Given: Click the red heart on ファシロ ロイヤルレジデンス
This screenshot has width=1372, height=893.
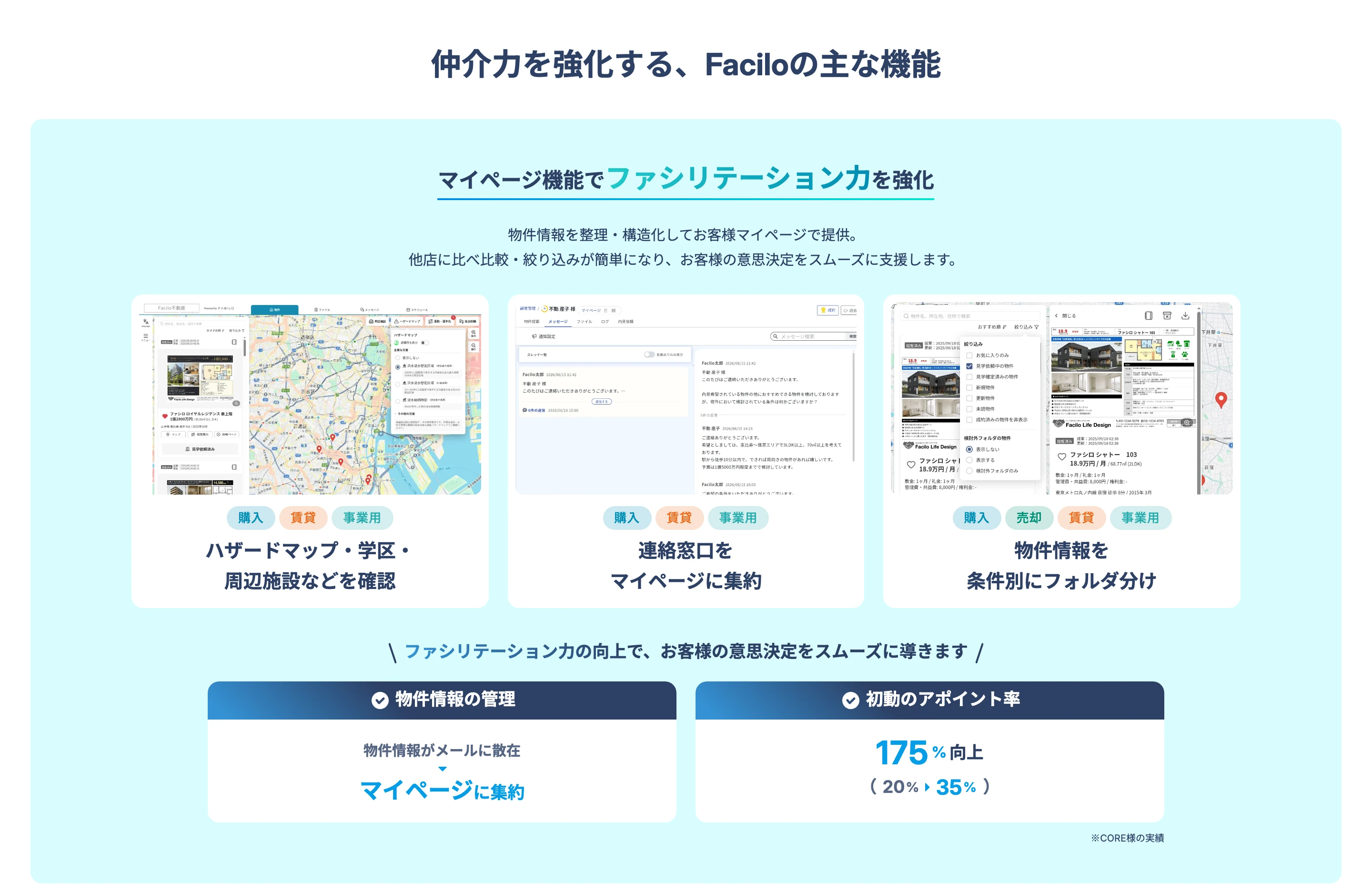Looking at the screenshot, I should (165, 416).
